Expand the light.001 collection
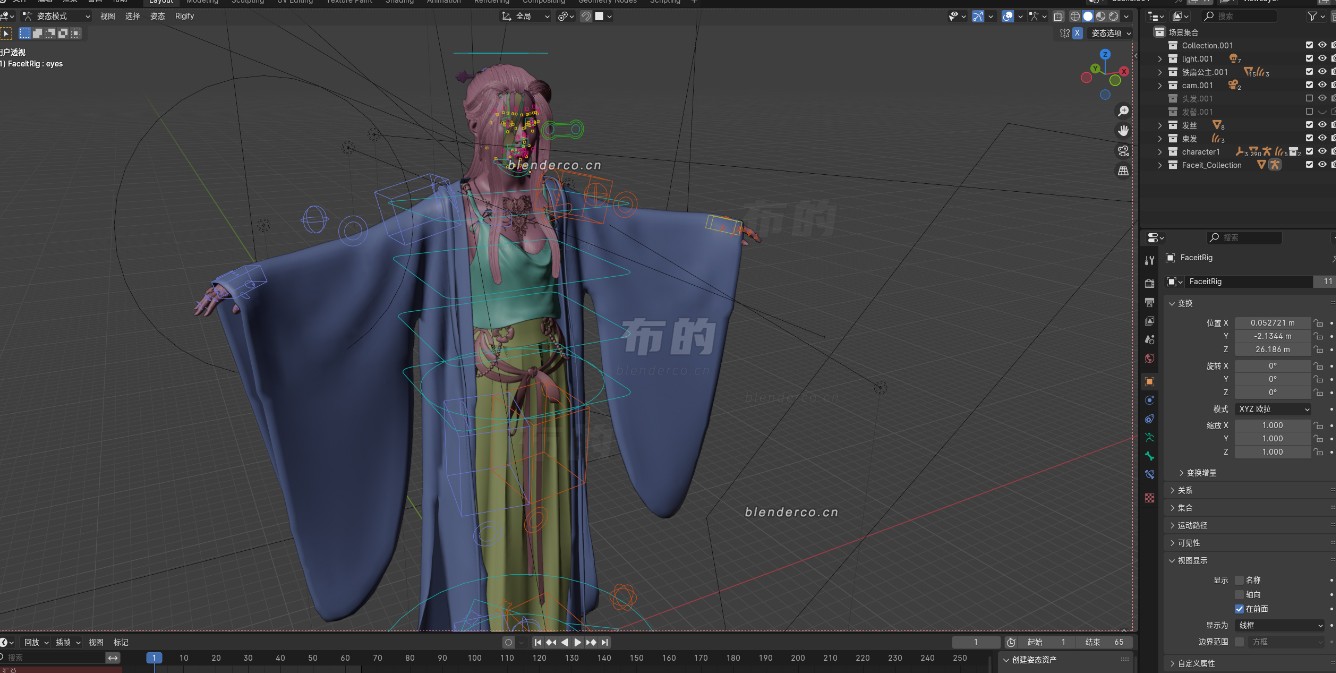This screenshot has height=673, width=1336. [x=1160, y=59]
